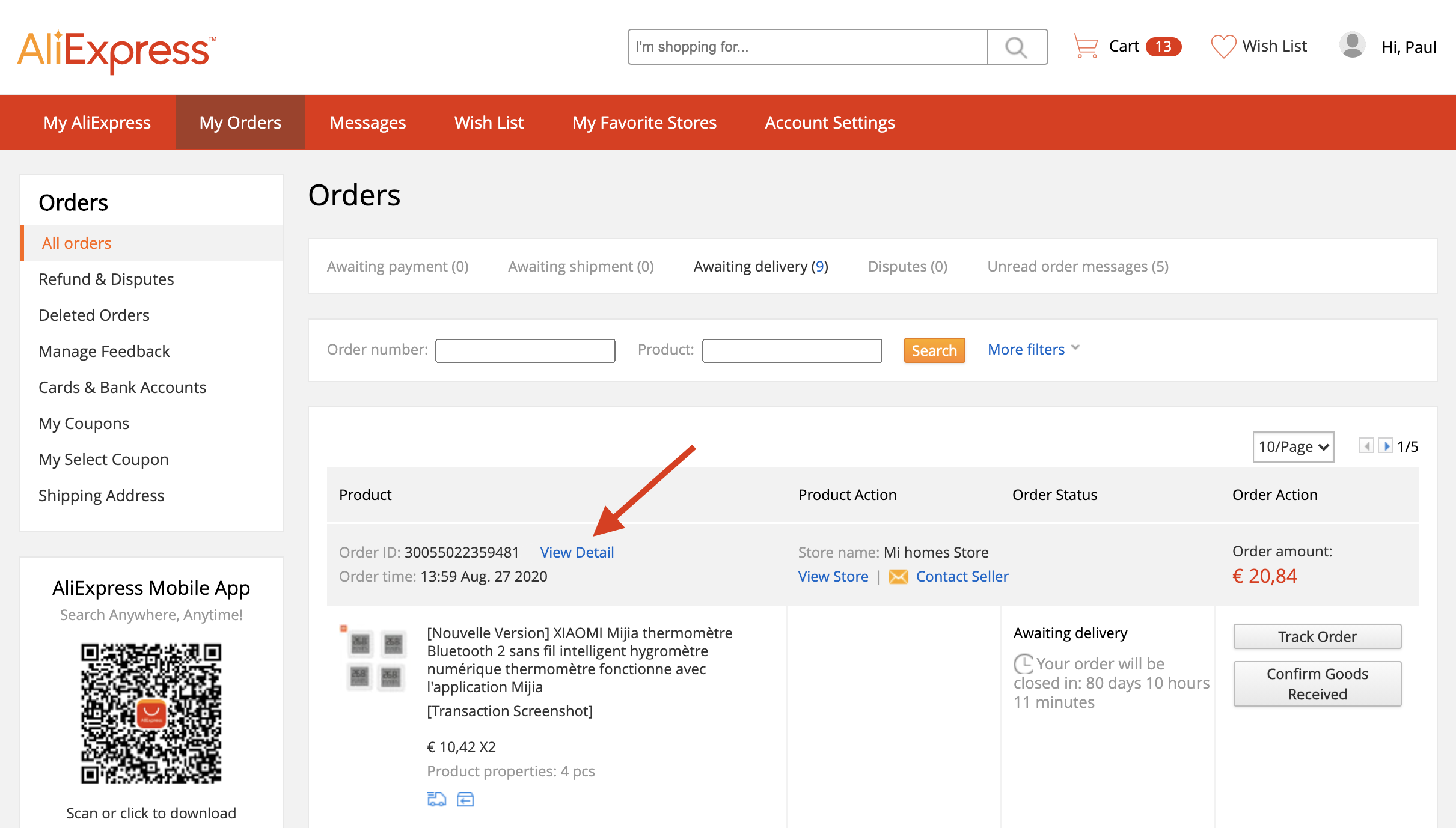Open Wish List in the red navigation bar

coord(489,123)
